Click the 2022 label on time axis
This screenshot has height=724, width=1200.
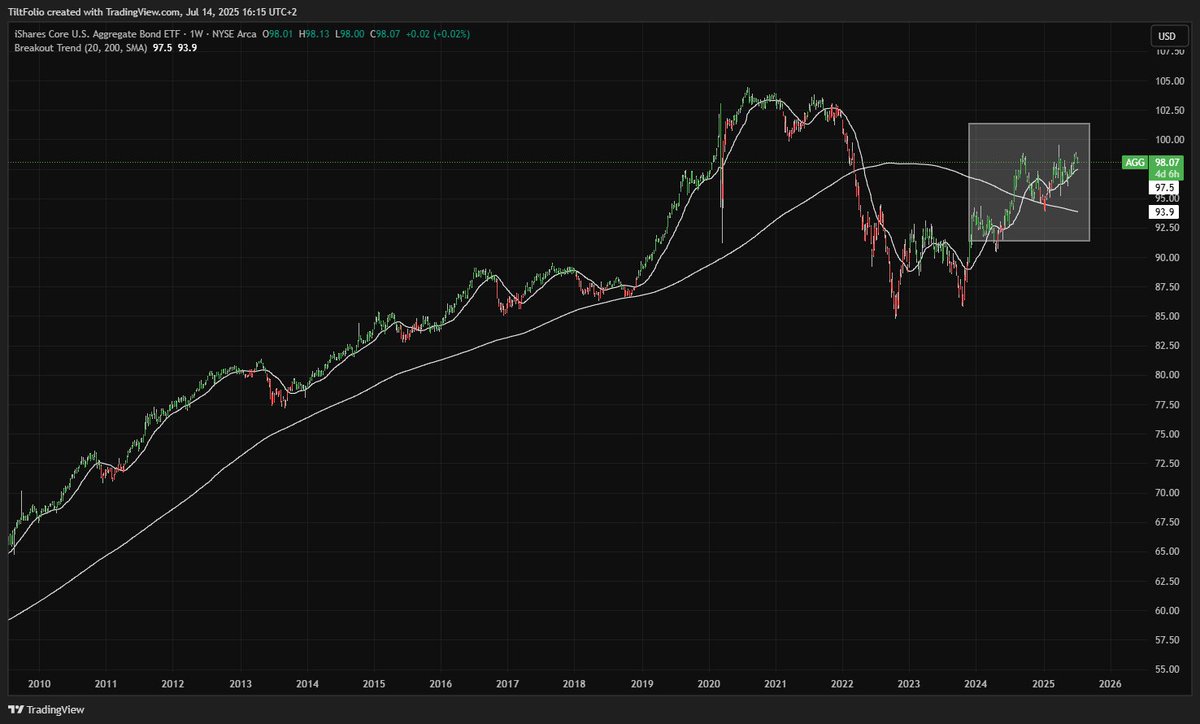coord(842,685)
